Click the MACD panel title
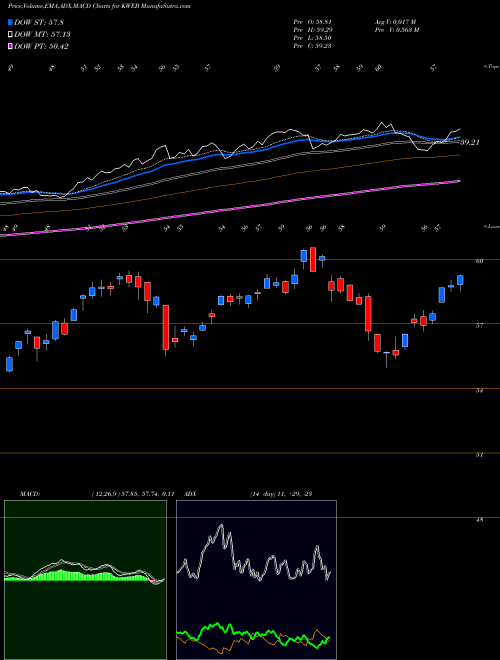The height and width of the screenshot is (660, 500). tap(30, 494)
